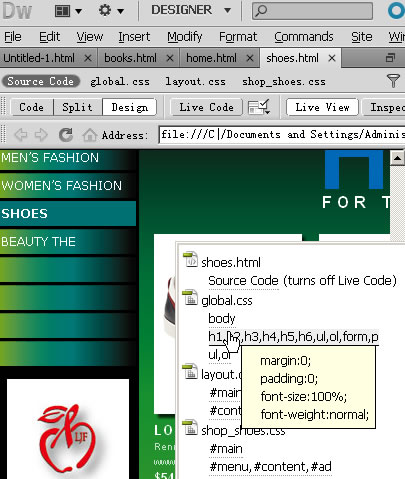The image size is (405, 479).
Task: Click the browser Back arrow icon
Action: tap(21, 135)
